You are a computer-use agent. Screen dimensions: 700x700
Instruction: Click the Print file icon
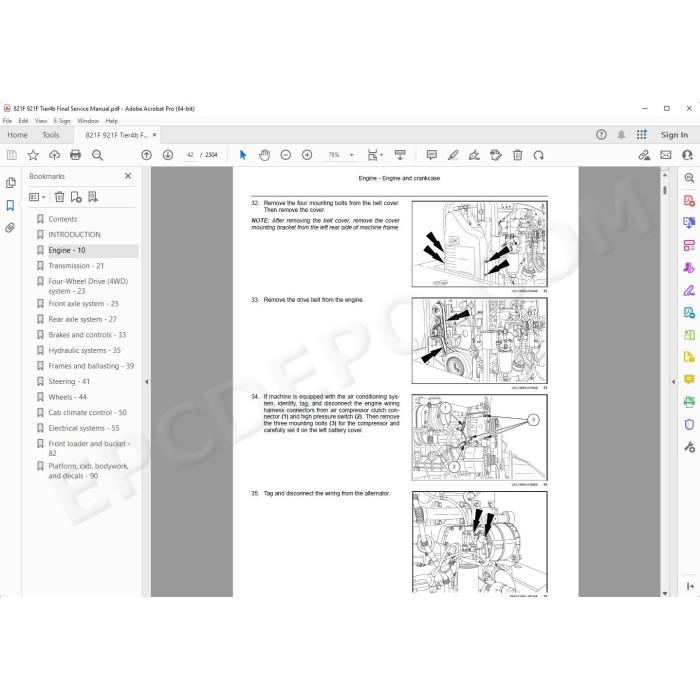(x=75, y=155)
